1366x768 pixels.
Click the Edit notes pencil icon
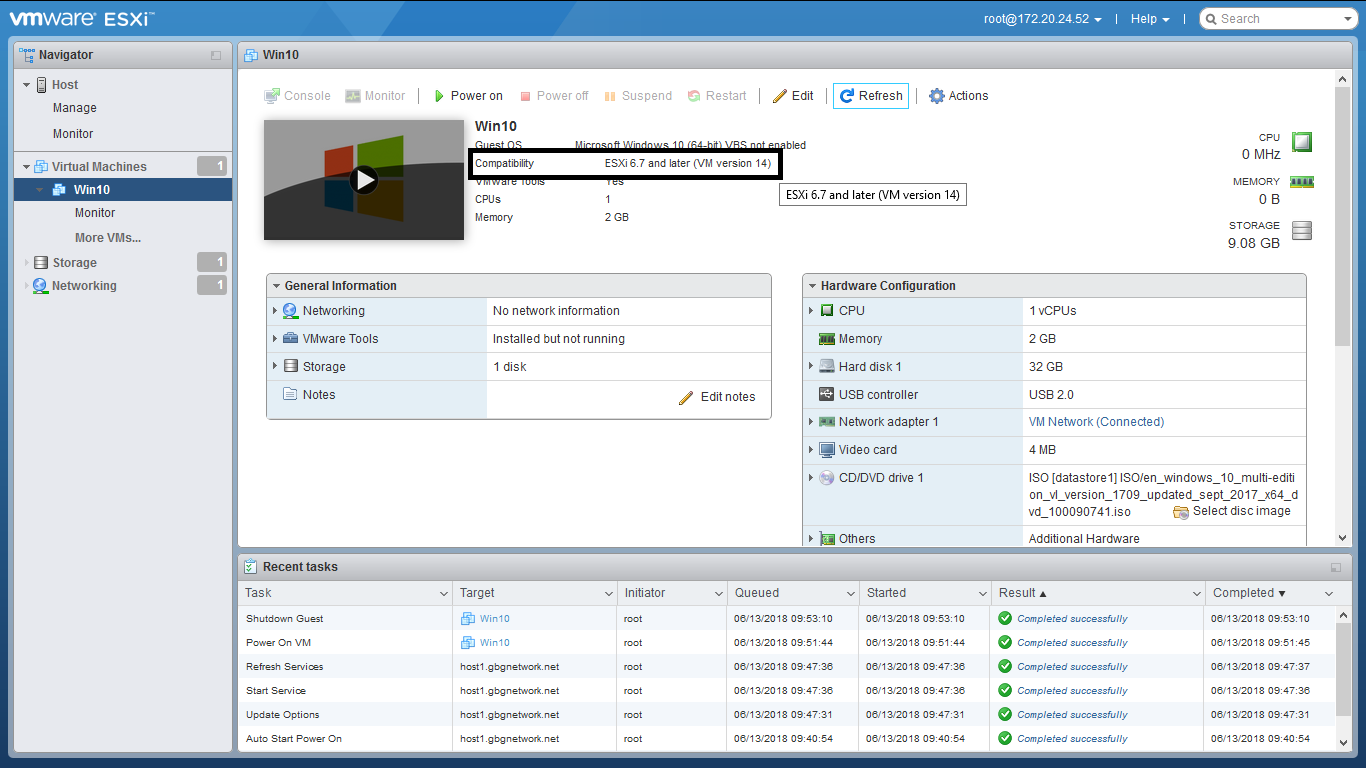pyautogui.click(x=686, y=397)
